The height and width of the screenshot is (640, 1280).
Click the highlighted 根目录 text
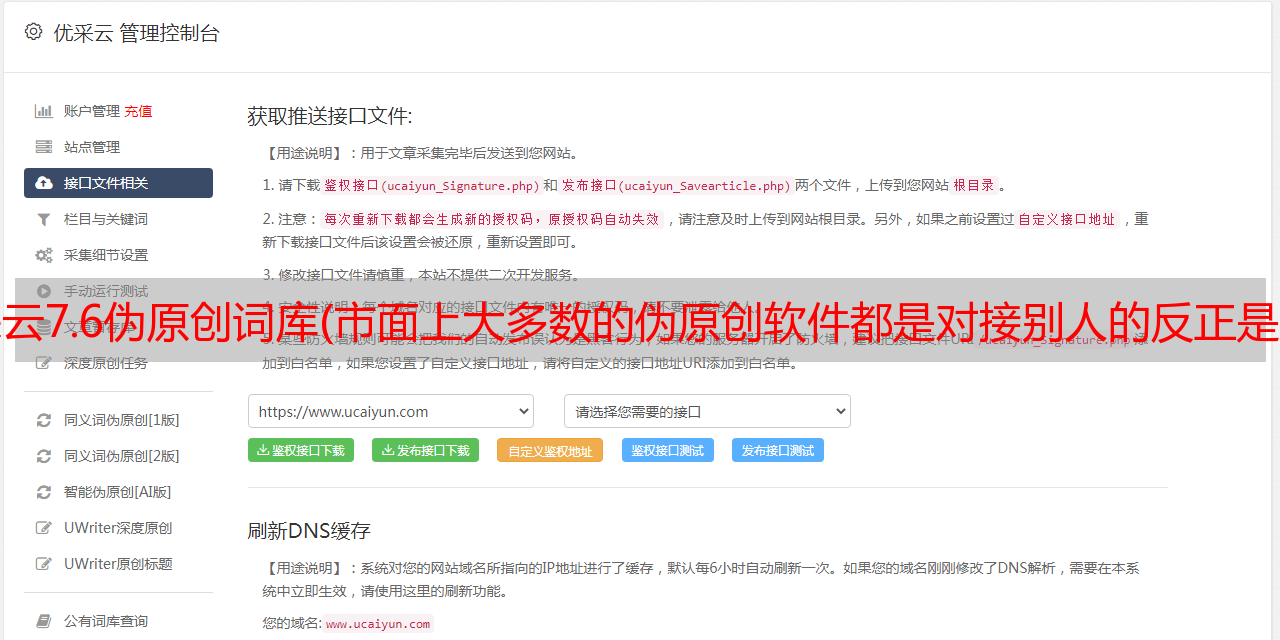tap(974, 186)
